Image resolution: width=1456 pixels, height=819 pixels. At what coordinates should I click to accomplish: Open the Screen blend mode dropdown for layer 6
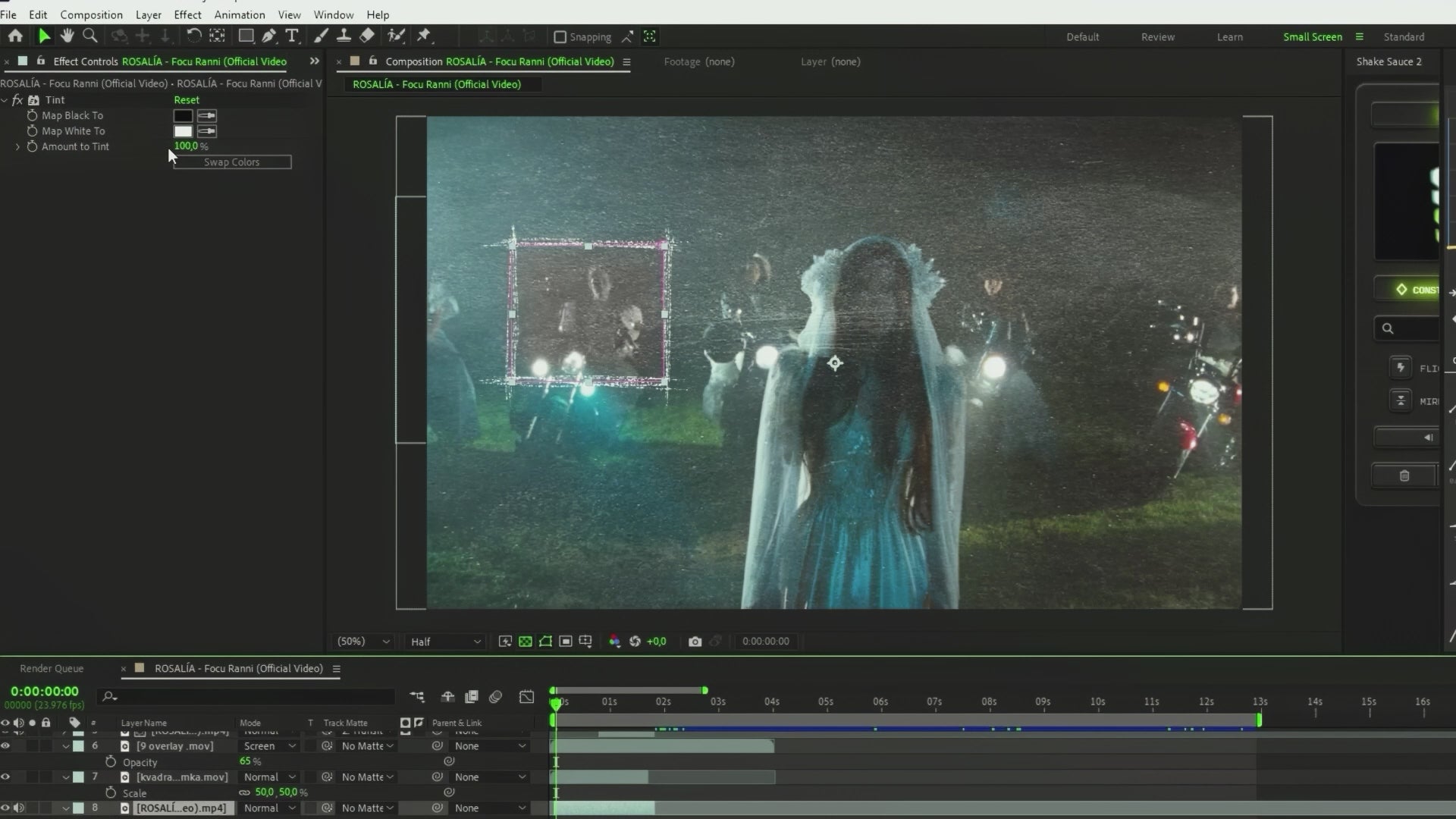click(x=269, y=746)
